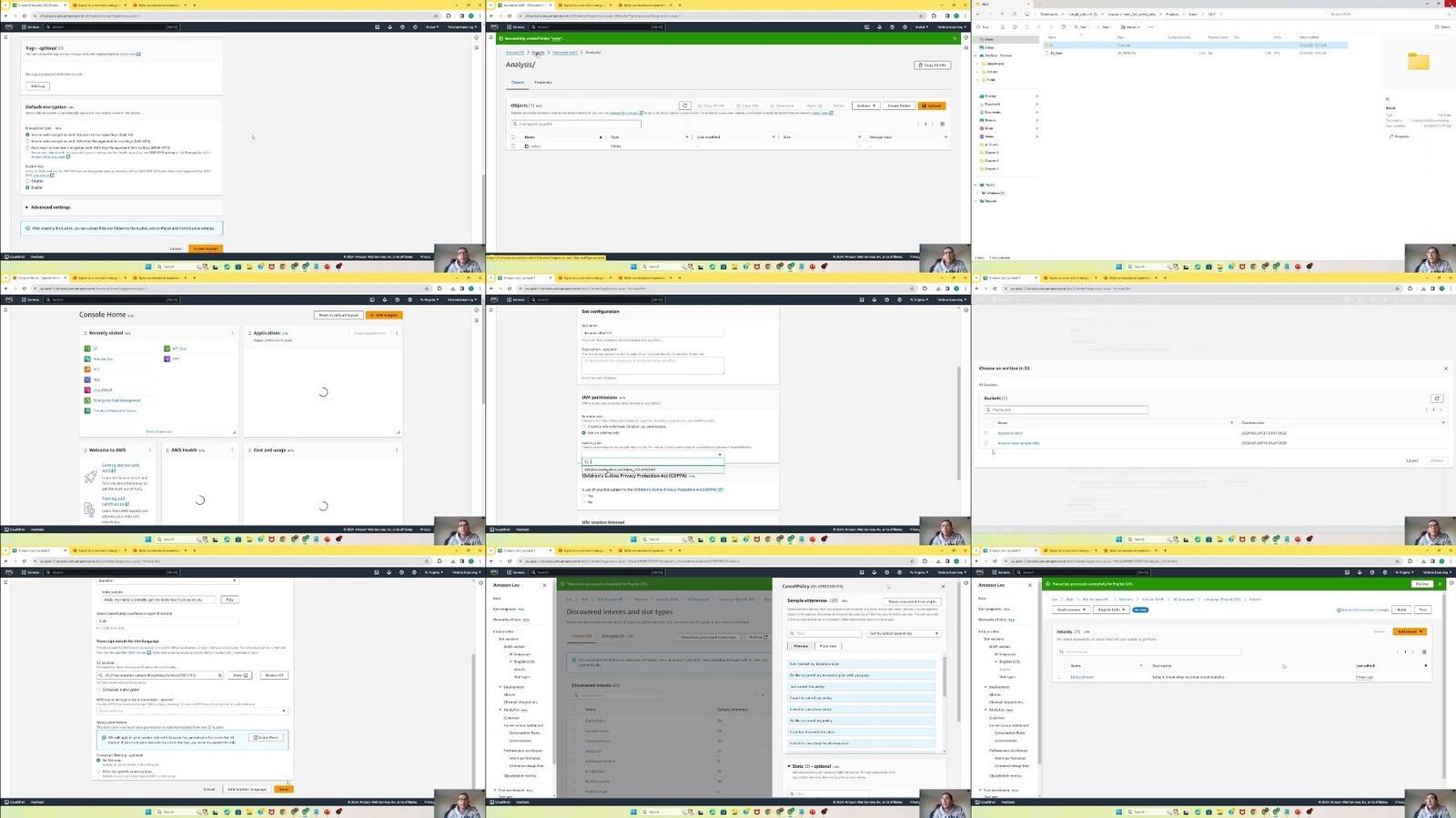
Task: Open the Cost and usage widget's three-dot menu
Action: click(396, 449)
